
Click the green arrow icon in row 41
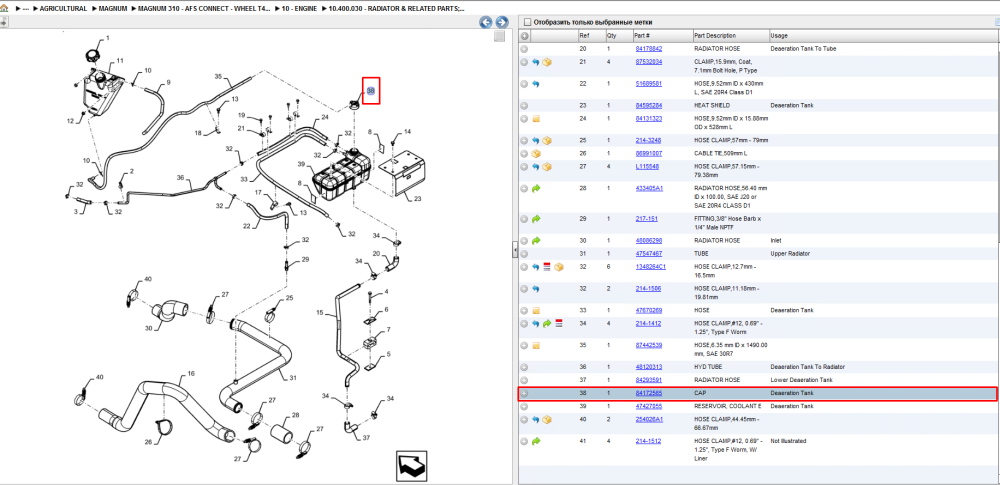(x=536, y=441)
